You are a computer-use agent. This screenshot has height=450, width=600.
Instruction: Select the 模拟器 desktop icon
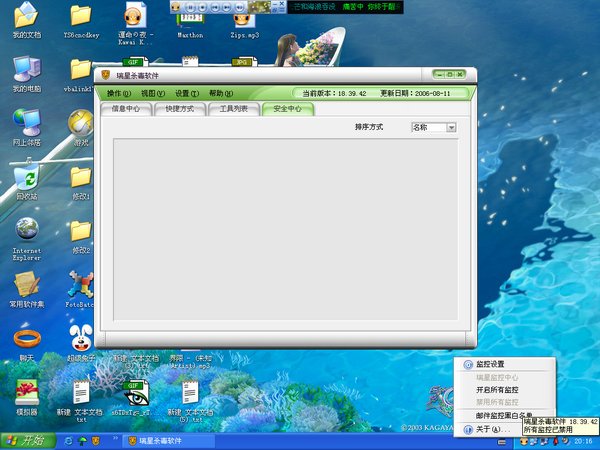[26, 397]
